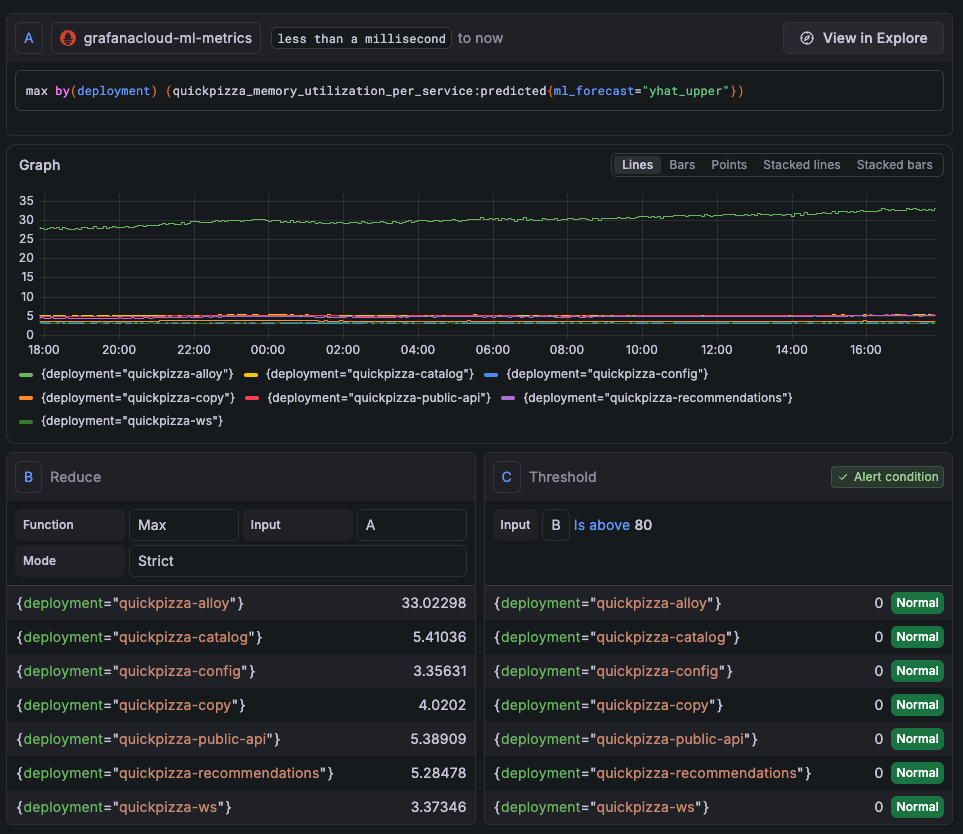
Task: Open the Function dropdown set to Max
Action: pyautogui.click(x=184, y=525)
